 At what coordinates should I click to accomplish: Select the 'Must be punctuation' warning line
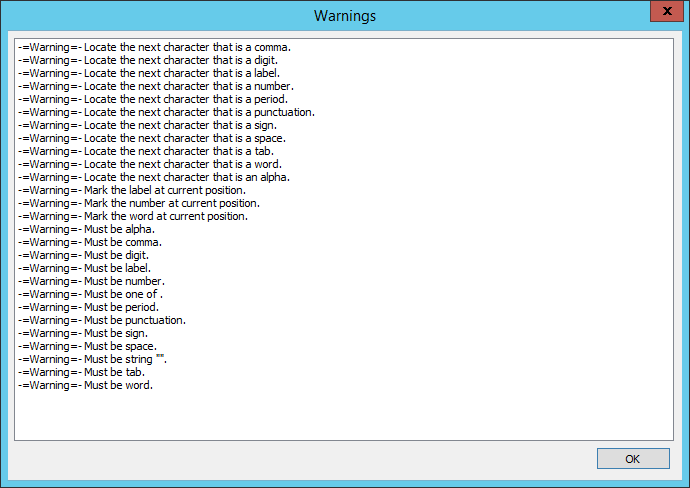101,320
